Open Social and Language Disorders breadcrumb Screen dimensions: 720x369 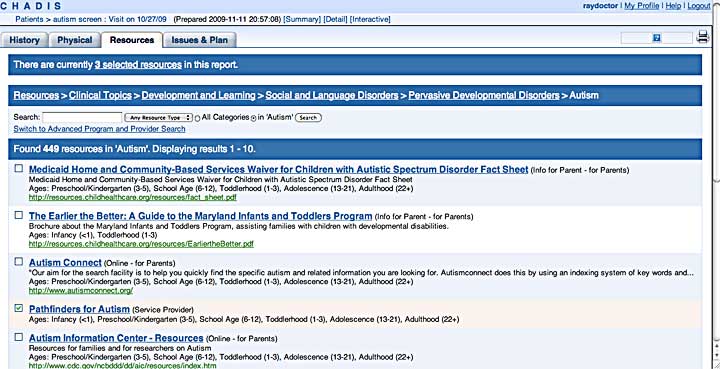click(332, 95)
